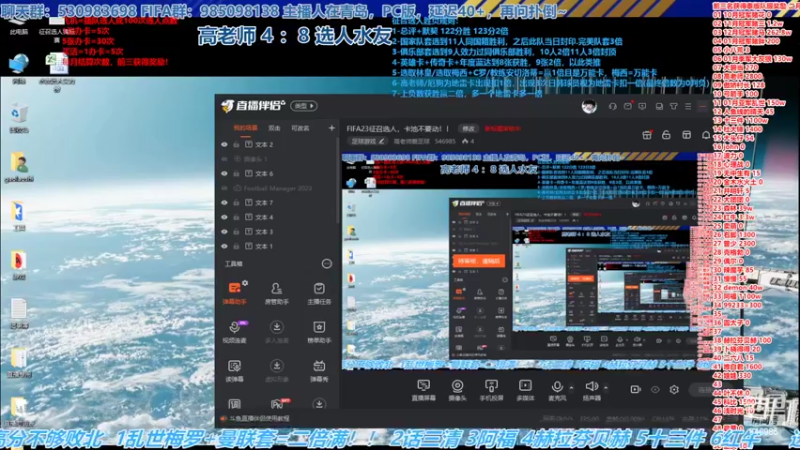This screenshot has height=450, width=800.
Task: Click the source list scrollbar
Action: [x=337, y=181]
